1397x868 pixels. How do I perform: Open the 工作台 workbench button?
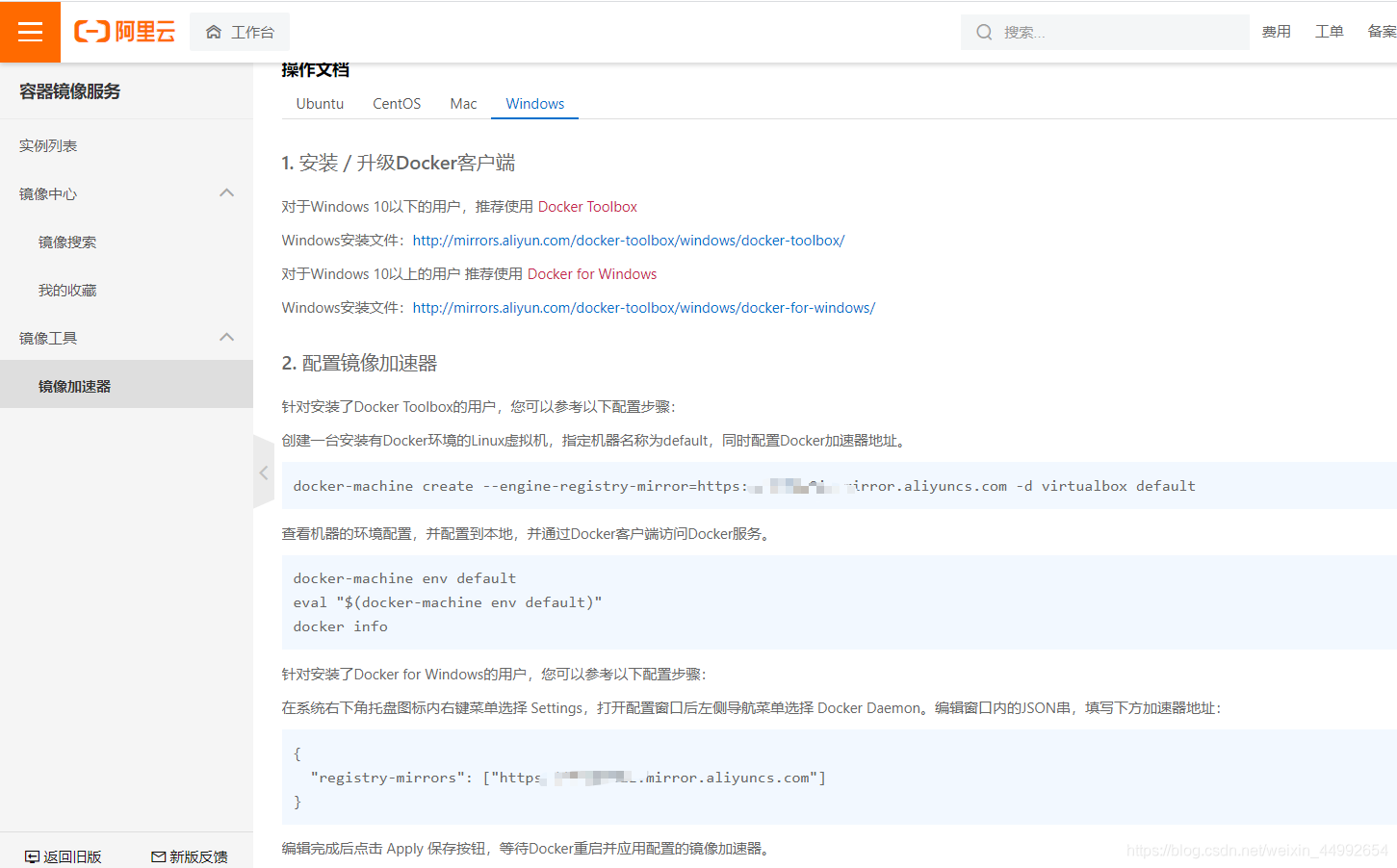click(240, 32)
